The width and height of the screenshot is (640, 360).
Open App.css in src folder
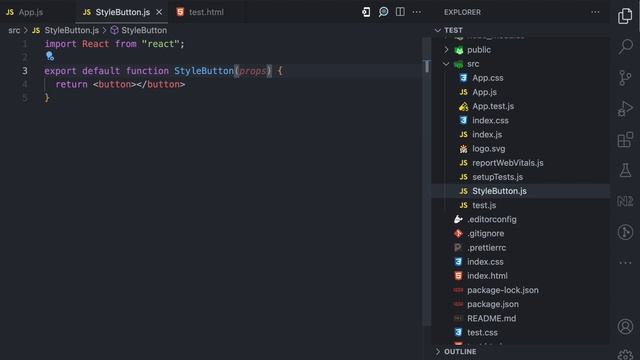coord(488,78)
